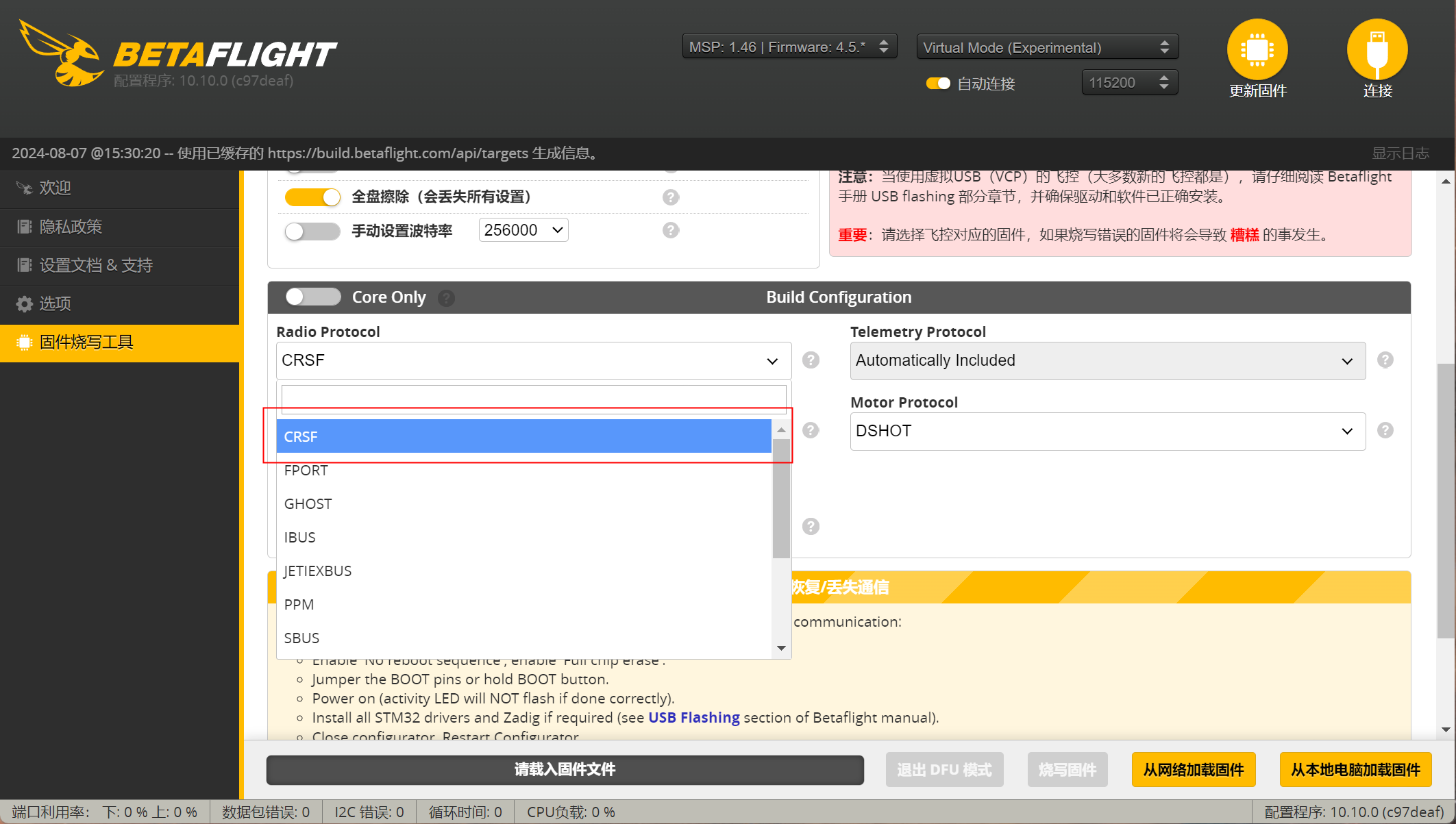This screenshot has width=1456, height=824.
Task: Collapse the Radio Protocol CRSF dropdown
Action: 534,360
